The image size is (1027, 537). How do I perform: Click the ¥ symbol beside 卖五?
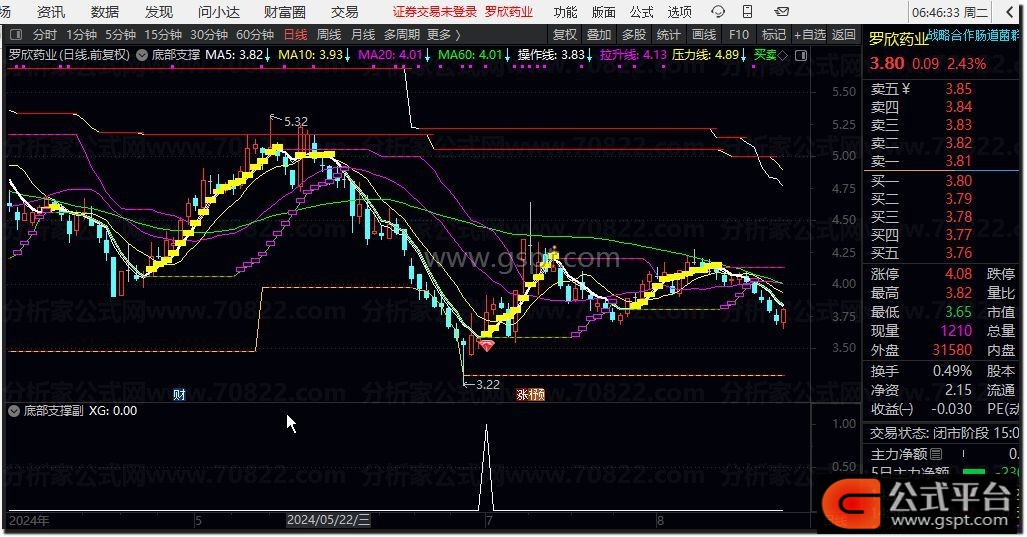point(905,89)
